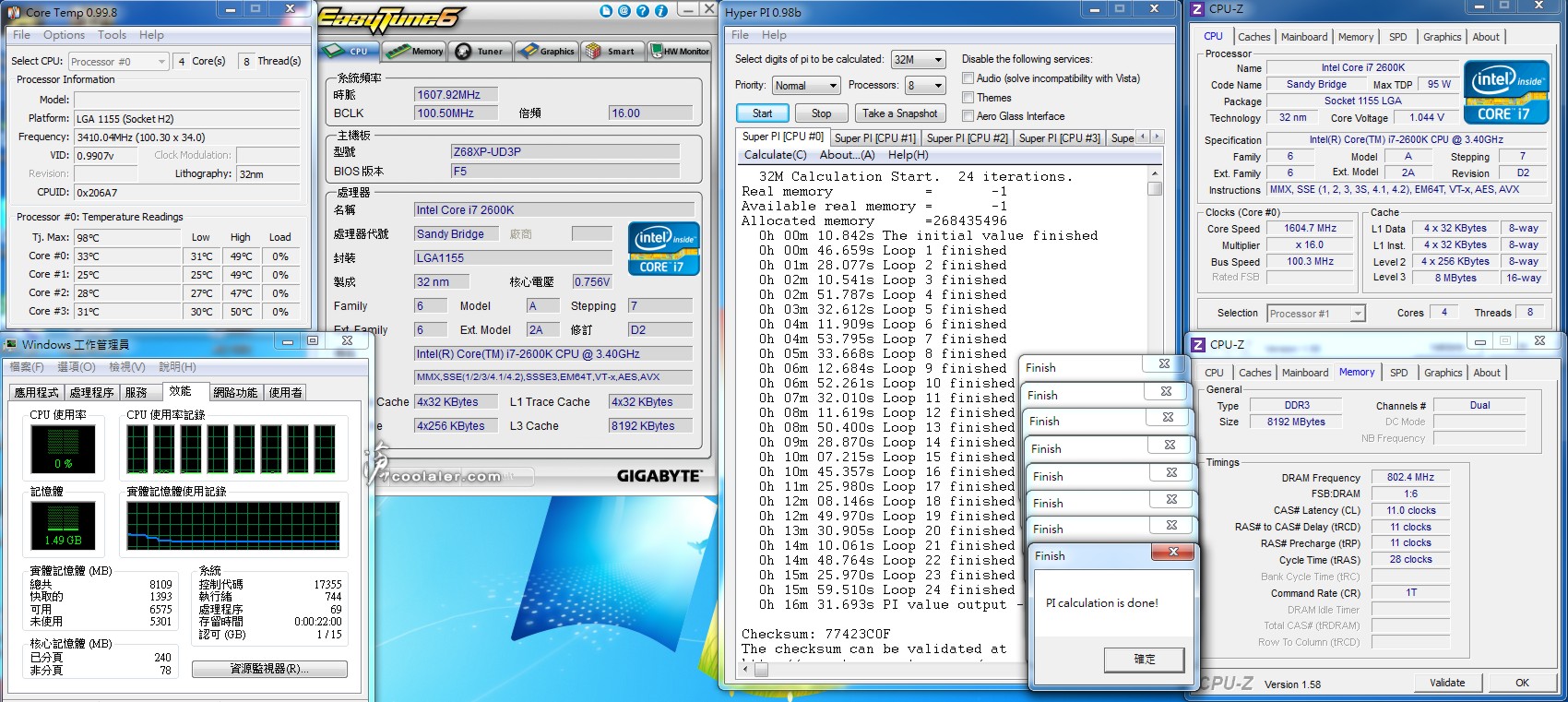Click the Intel Core i7 logo in EasyTune6
Image resolution: width=1568 pixels, height=702 pixels.
pos(663,249)
